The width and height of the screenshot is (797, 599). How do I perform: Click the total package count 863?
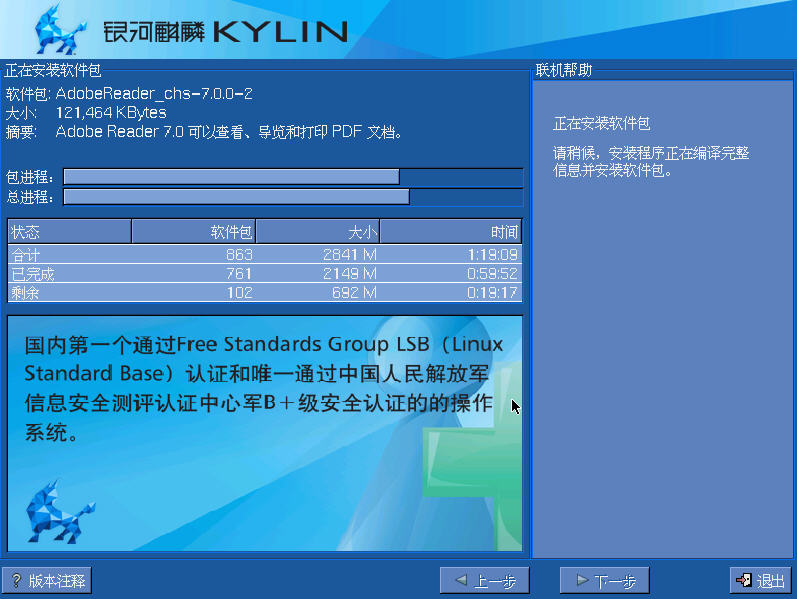coord(239,254)
